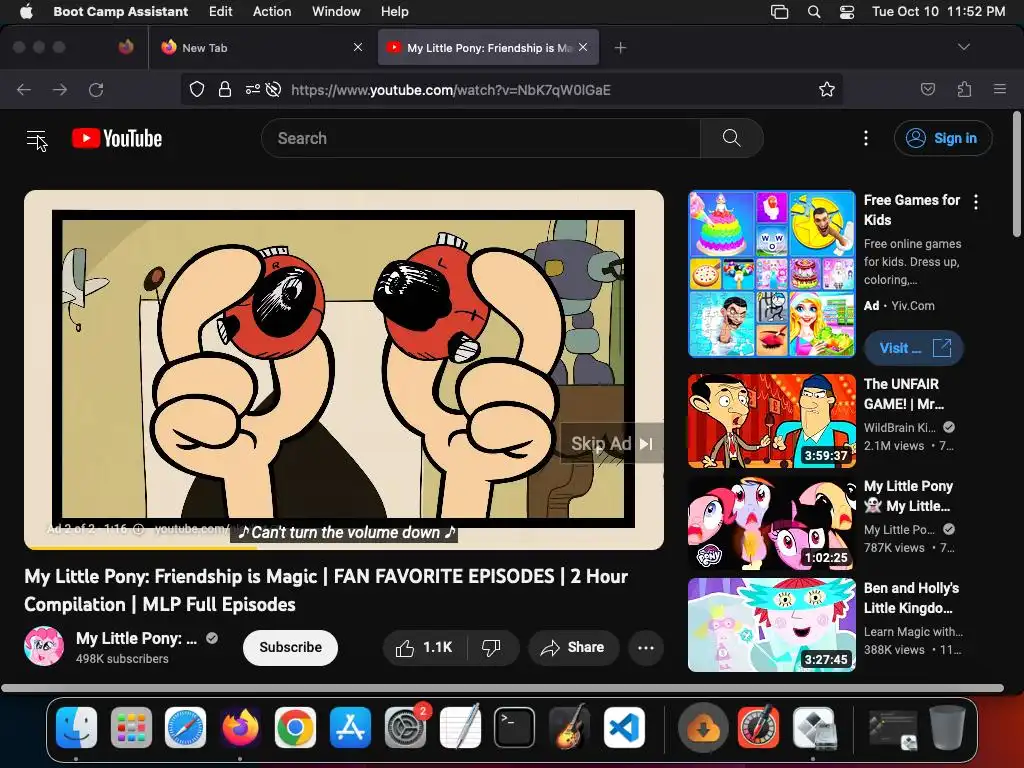This screenshot has height=768, width=1024.
Task: Open Firefox application hamburger menu
Action: 1000,89
